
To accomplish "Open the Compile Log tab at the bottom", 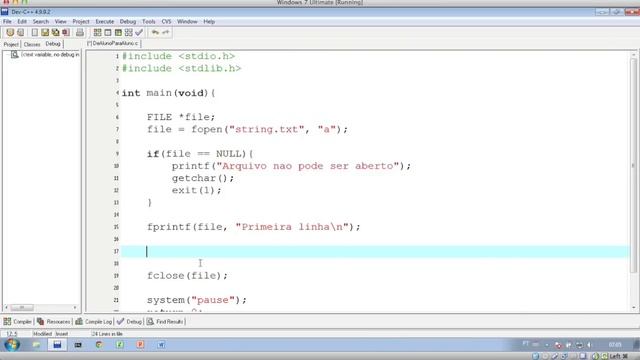I will pos(93,322).
